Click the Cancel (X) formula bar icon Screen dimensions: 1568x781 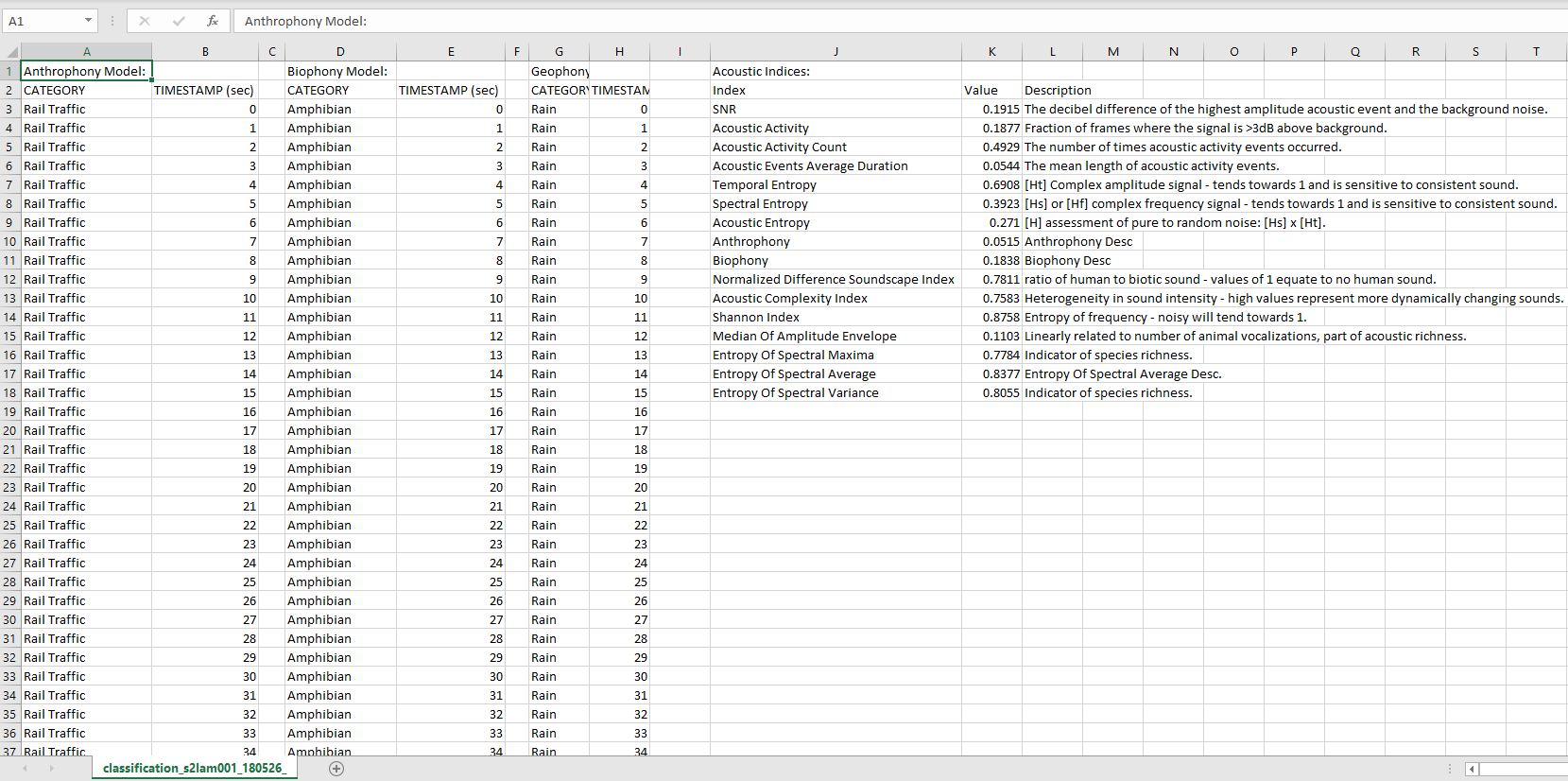(x=145, y=21)
